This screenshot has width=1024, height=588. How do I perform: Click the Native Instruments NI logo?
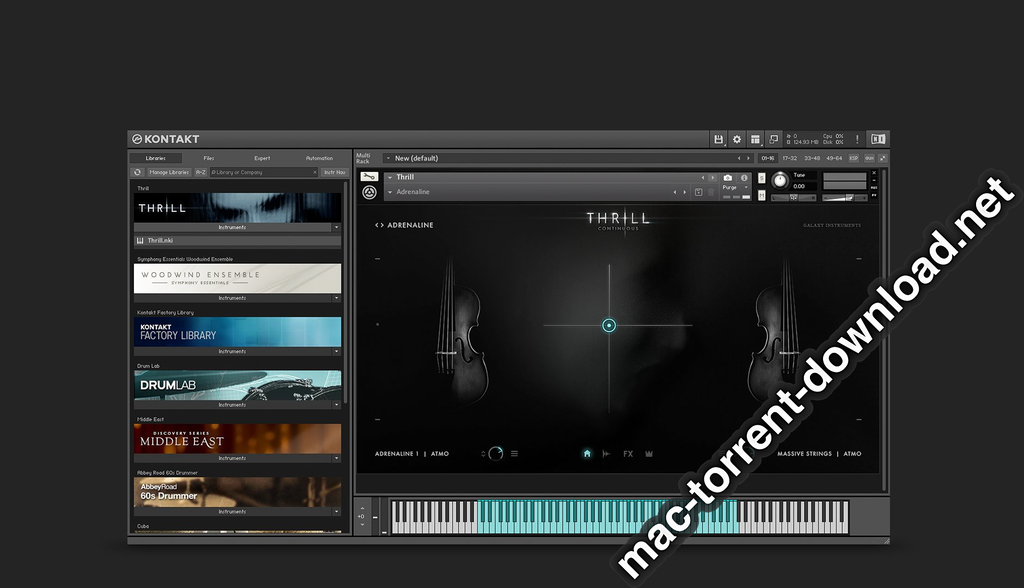[878, 139]
